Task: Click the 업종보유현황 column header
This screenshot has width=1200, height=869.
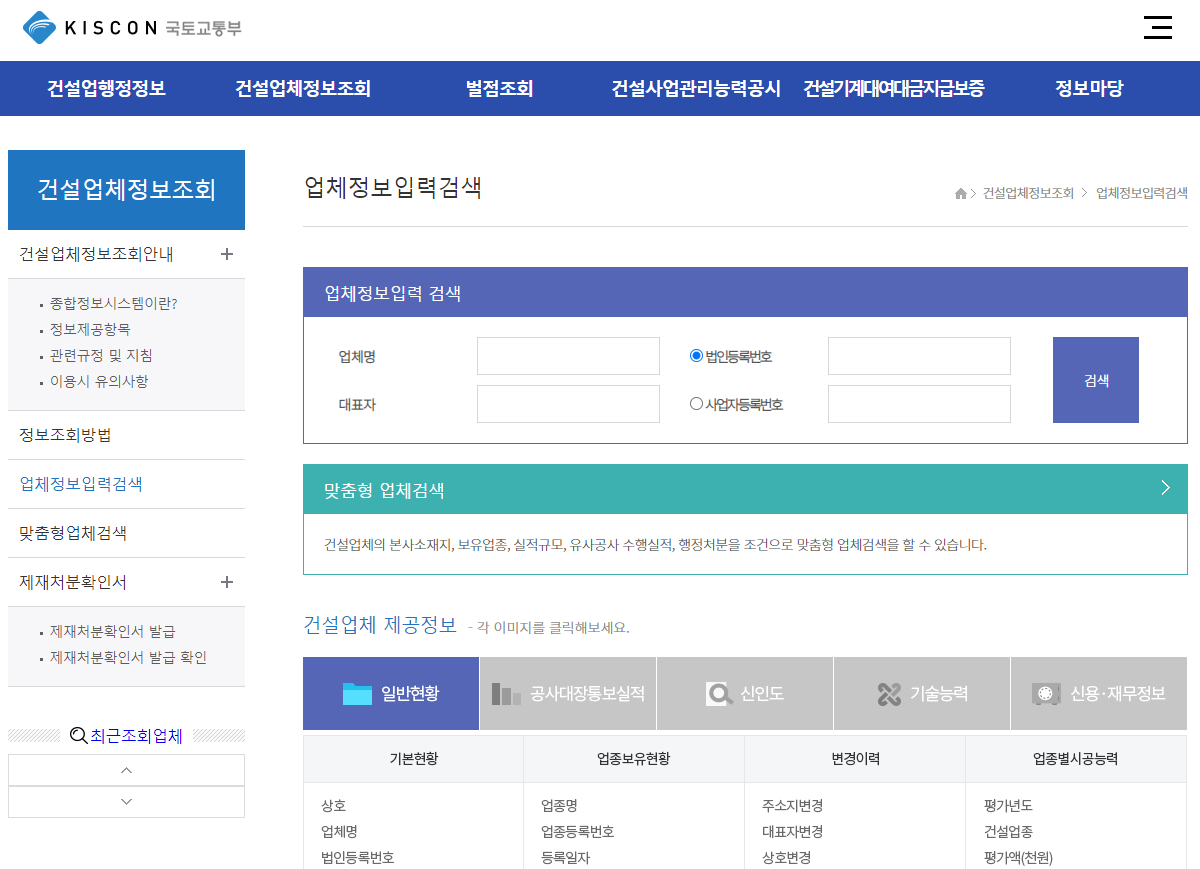Action: 634,759
